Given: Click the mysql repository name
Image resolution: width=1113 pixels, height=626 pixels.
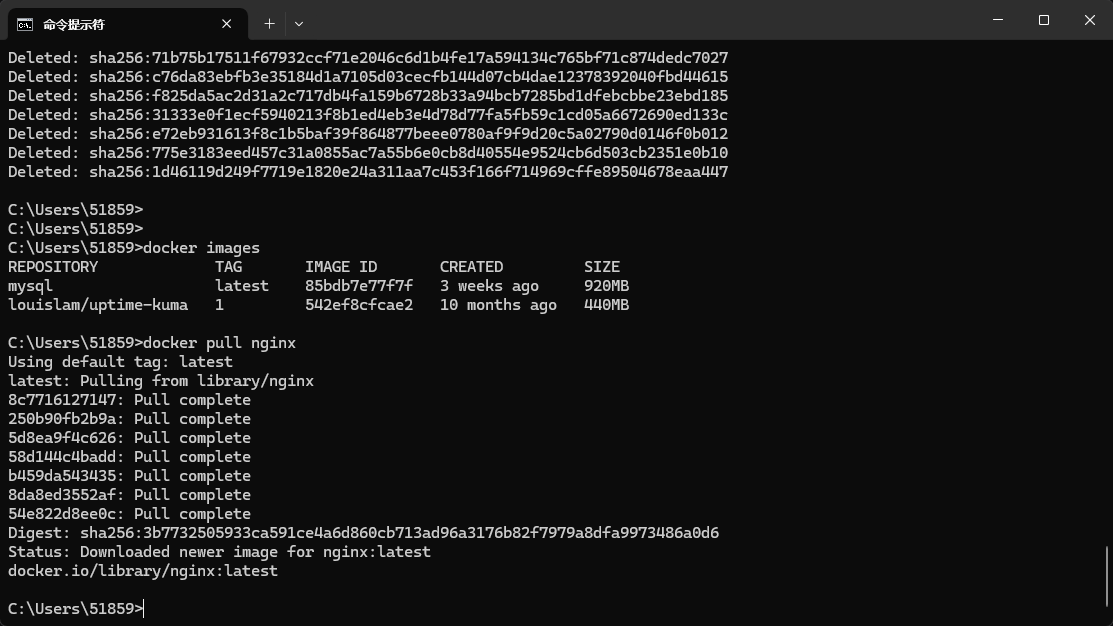Looking at the screenshot, I should 30,286.
